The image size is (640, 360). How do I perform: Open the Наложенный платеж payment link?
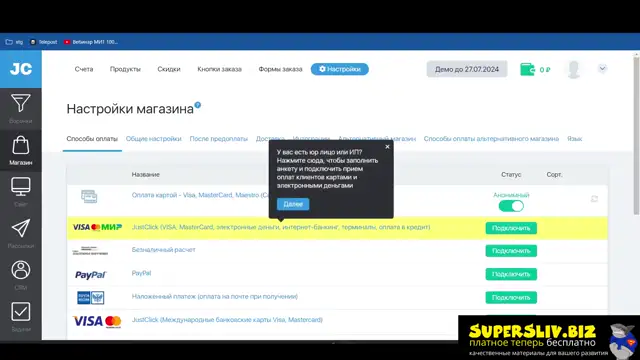coord(215,296)
